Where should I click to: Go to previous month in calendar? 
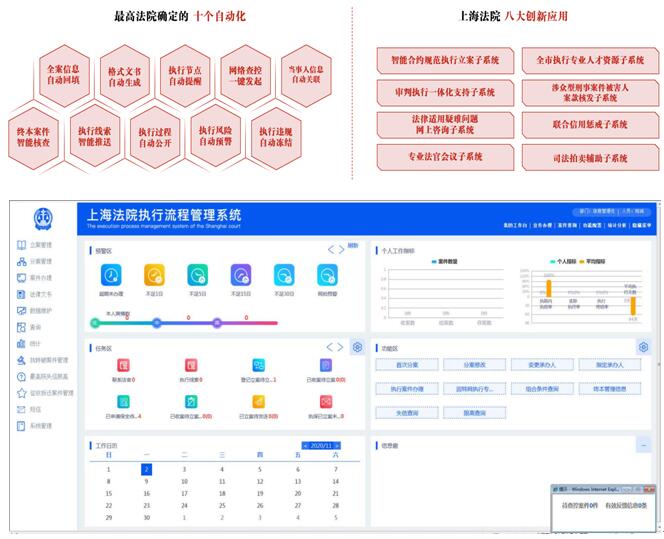(x=306, y=445)
